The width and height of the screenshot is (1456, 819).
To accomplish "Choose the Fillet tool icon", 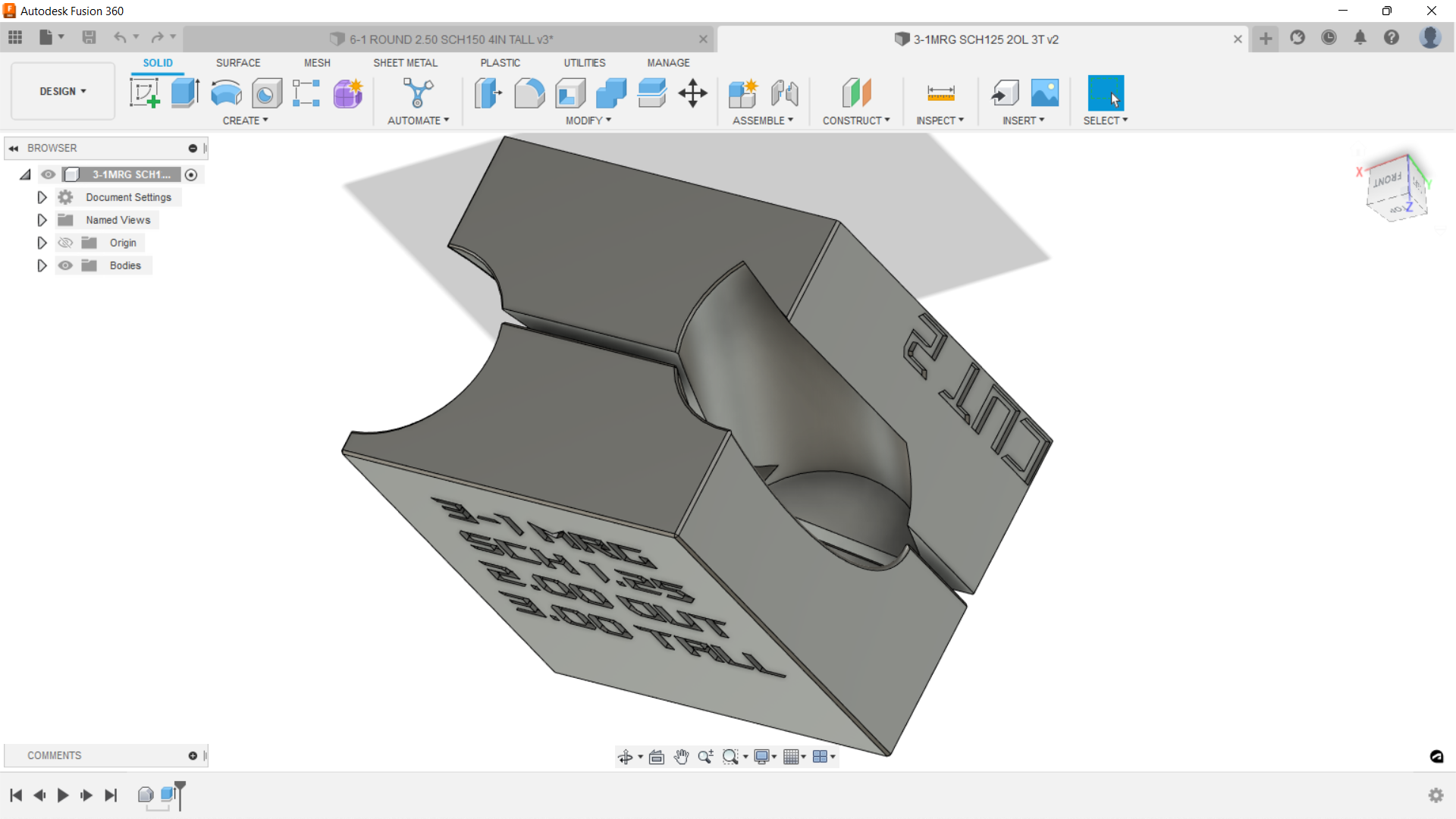I will pyautogui.click(x=529, y=93).
